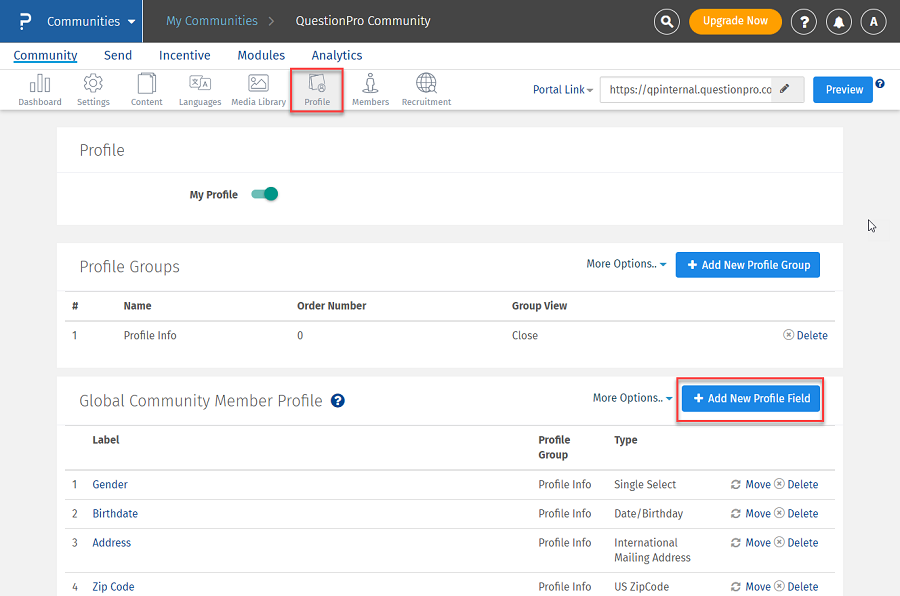900x596 pixels.
Task: Click the Upgrade Now button
Action: (735, 21)
